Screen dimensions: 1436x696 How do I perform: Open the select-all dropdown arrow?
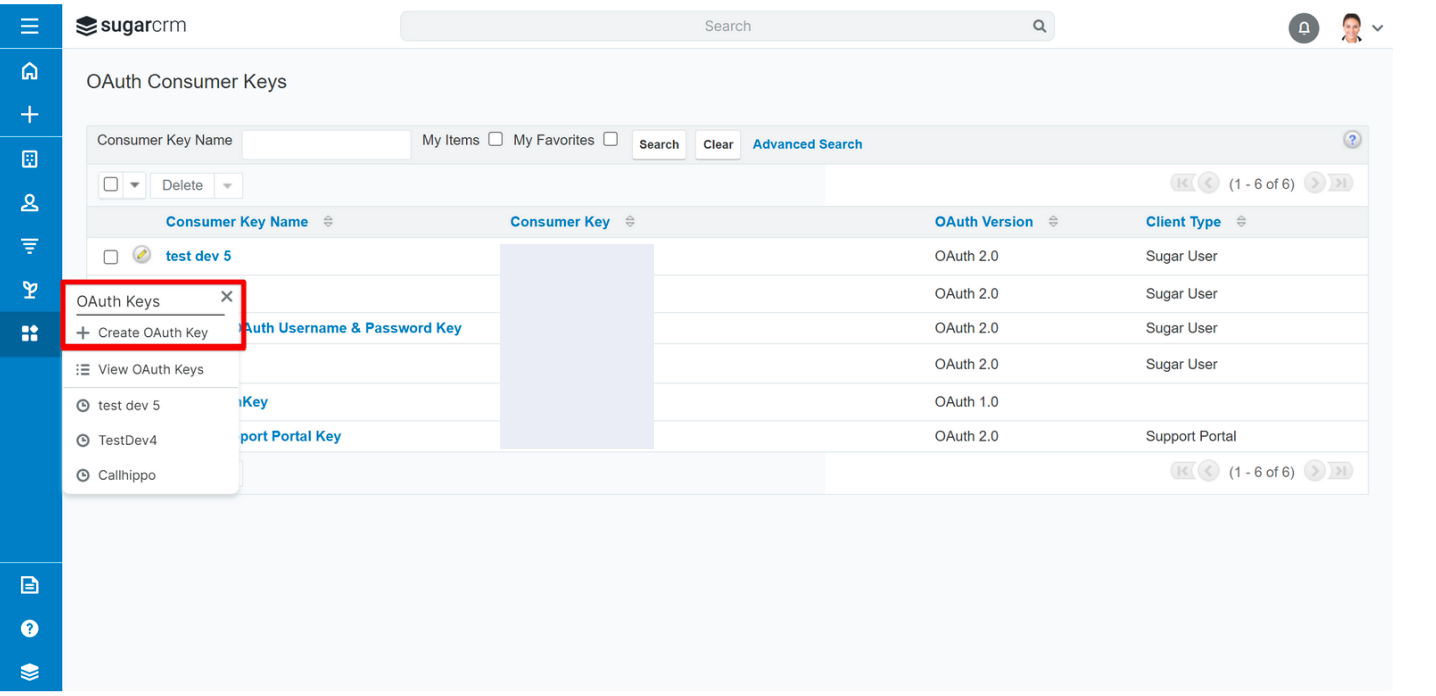click(x=135, y=185)
